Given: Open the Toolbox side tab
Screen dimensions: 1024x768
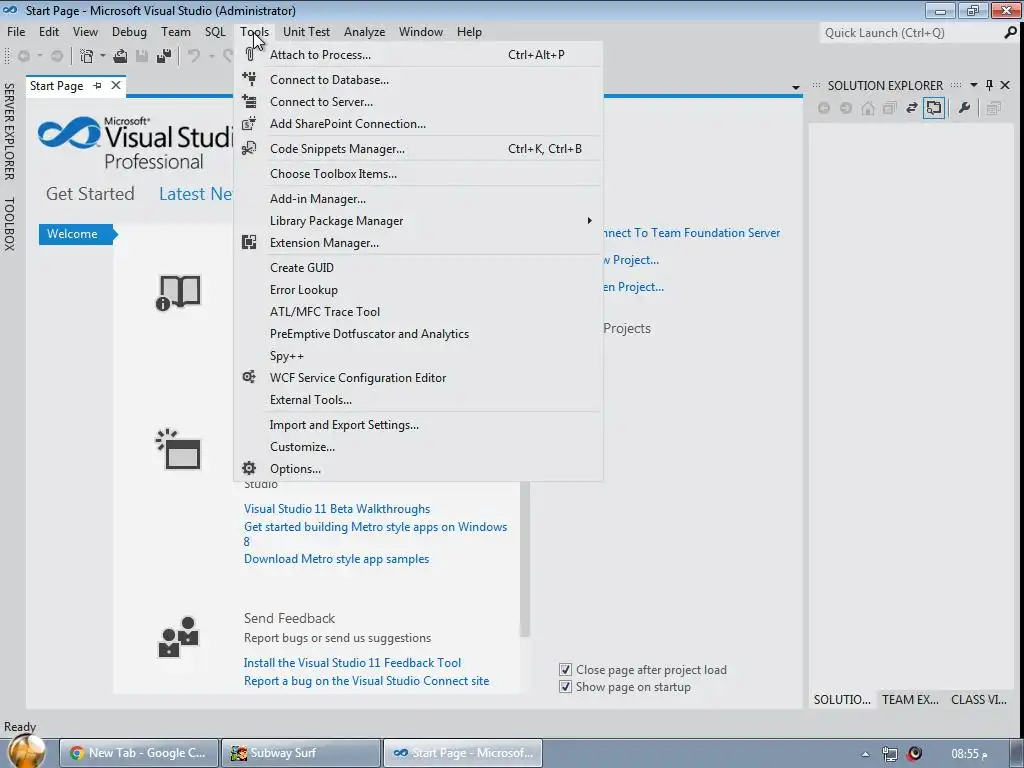Looking at the screenshot, I should coord(9,223).
